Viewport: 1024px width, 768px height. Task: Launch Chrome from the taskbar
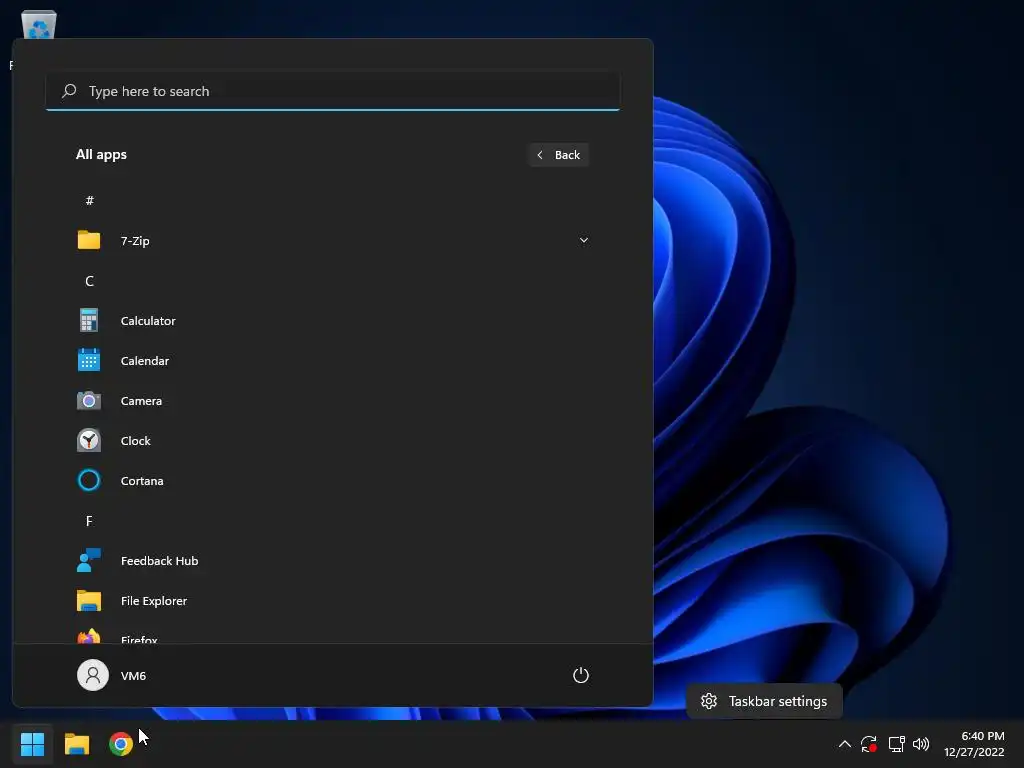click(121, 744)
